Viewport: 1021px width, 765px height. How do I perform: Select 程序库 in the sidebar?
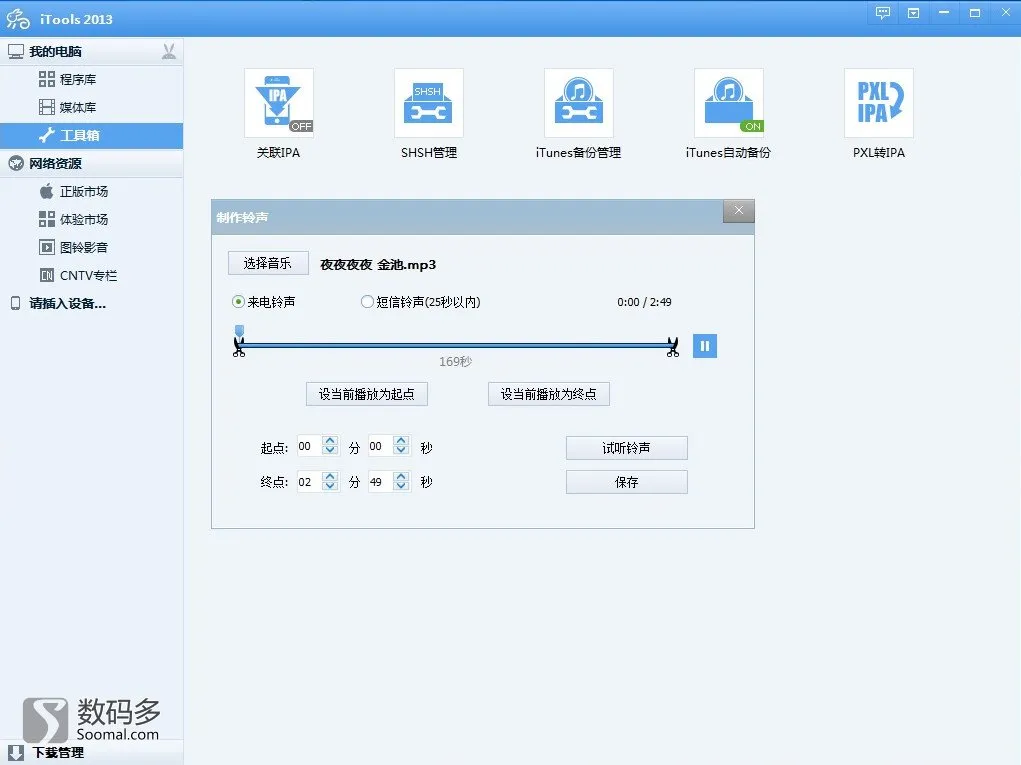pos(91,79)
